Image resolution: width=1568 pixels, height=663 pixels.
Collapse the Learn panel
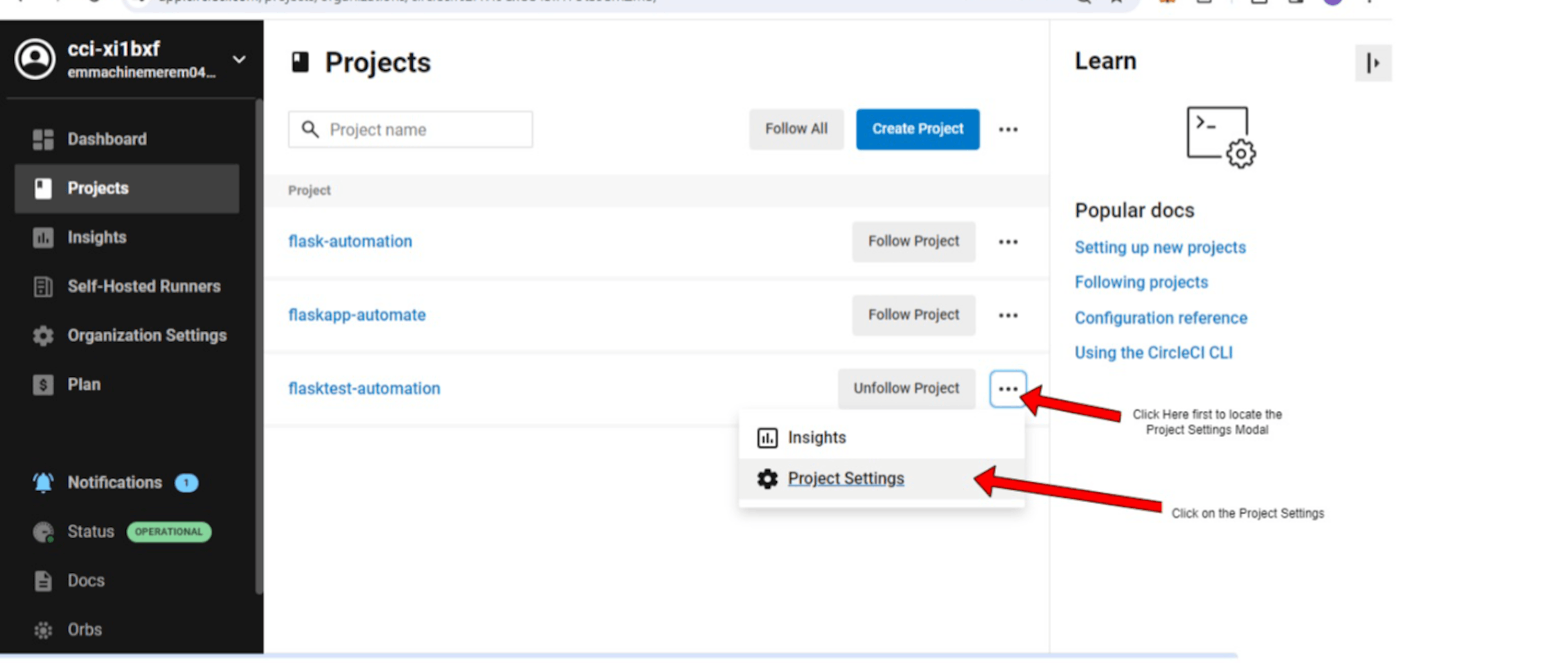[1373, 63]
